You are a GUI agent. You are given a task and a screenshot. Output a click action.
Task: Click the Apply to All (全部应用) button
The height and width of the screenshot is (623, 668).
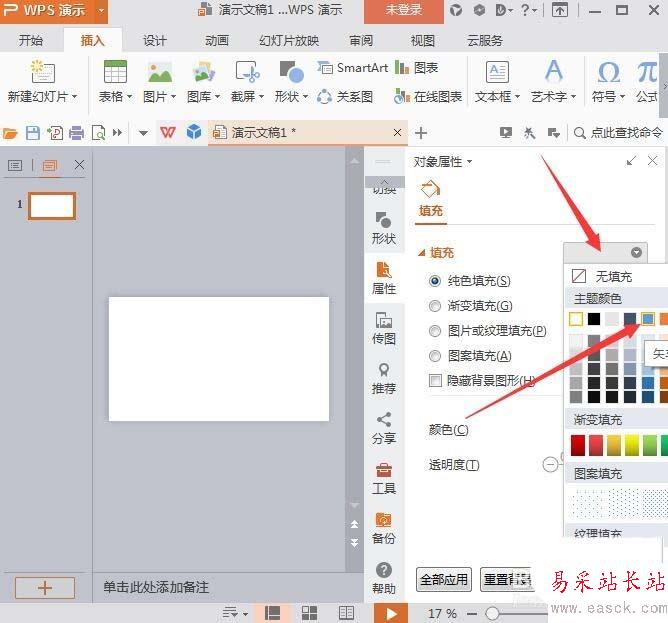tap(444, 580)
